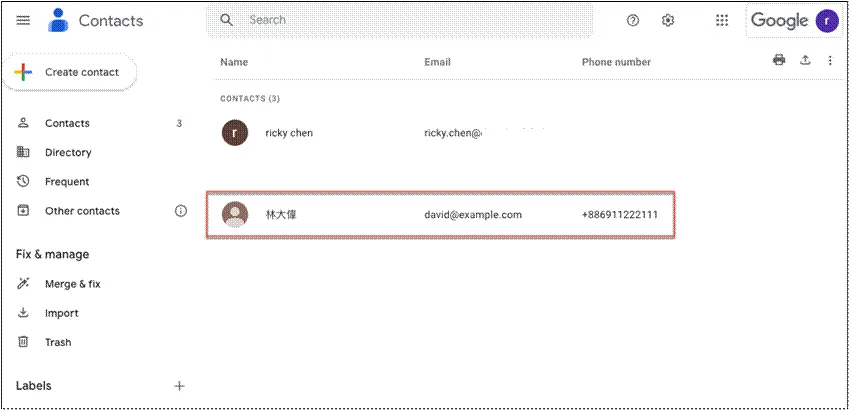The height and width of the screenshot is (410, 849).
Task: Open Frequent in the sidebar
Action: pos(67,182)
